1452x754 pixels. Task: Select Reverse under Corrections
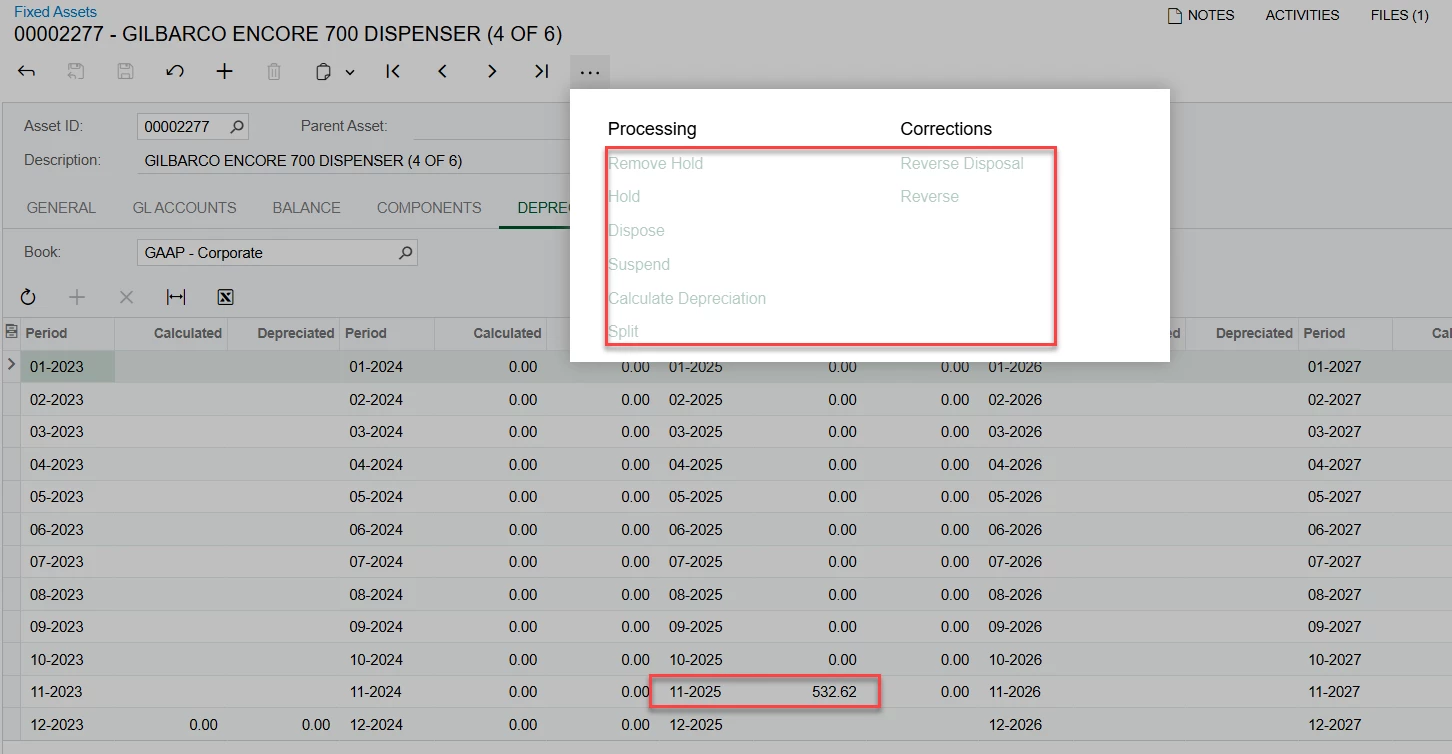(929, 196)
